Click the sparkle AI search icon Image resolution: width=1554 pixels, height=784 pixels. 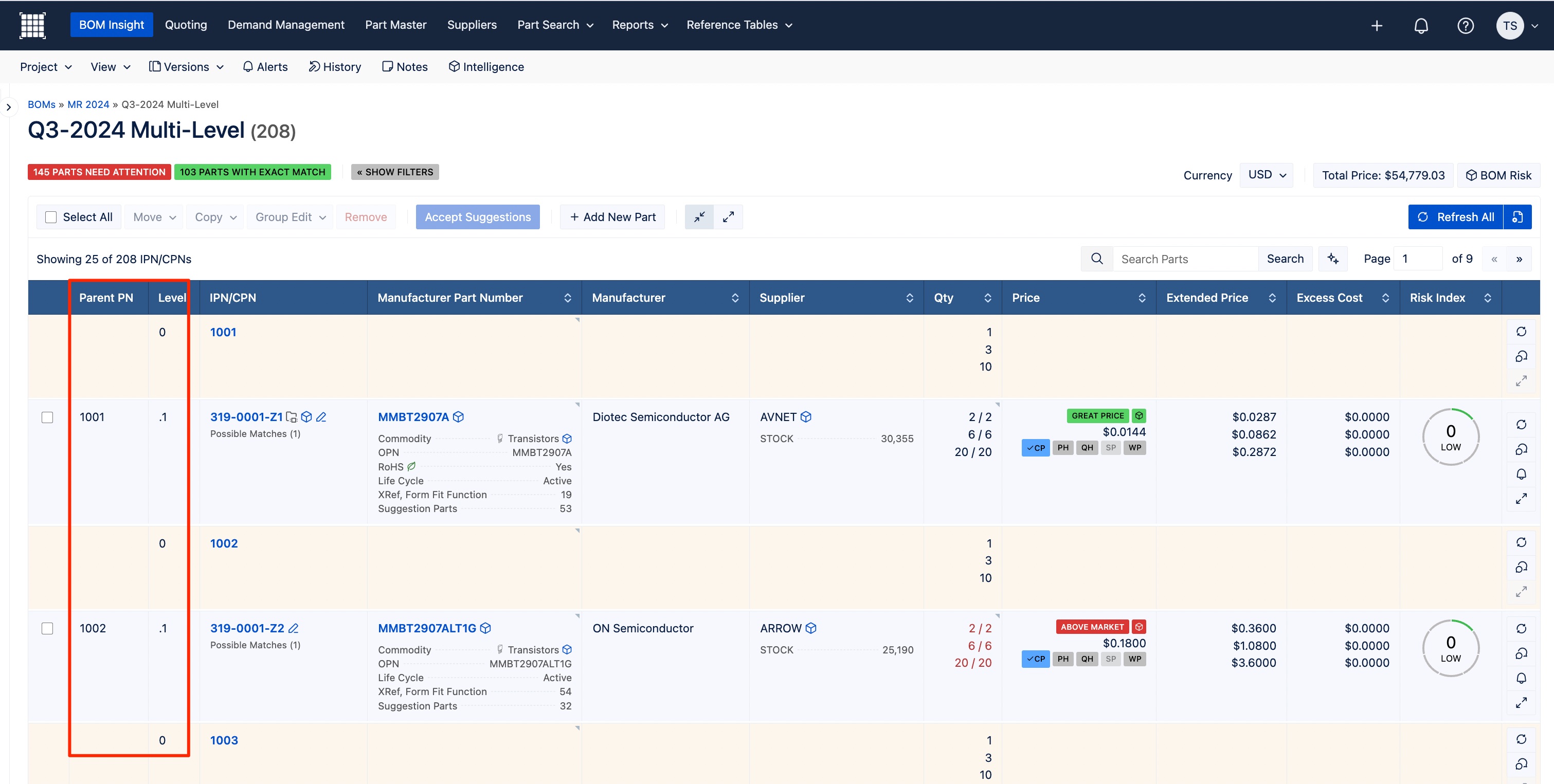(x=1333, y=259)
